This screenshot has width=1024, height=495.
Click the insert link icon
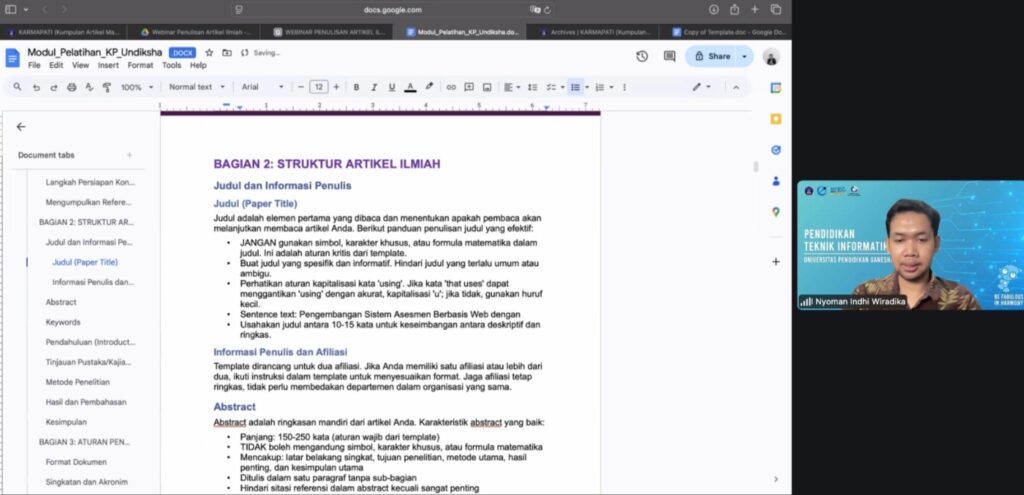point(451,87)
